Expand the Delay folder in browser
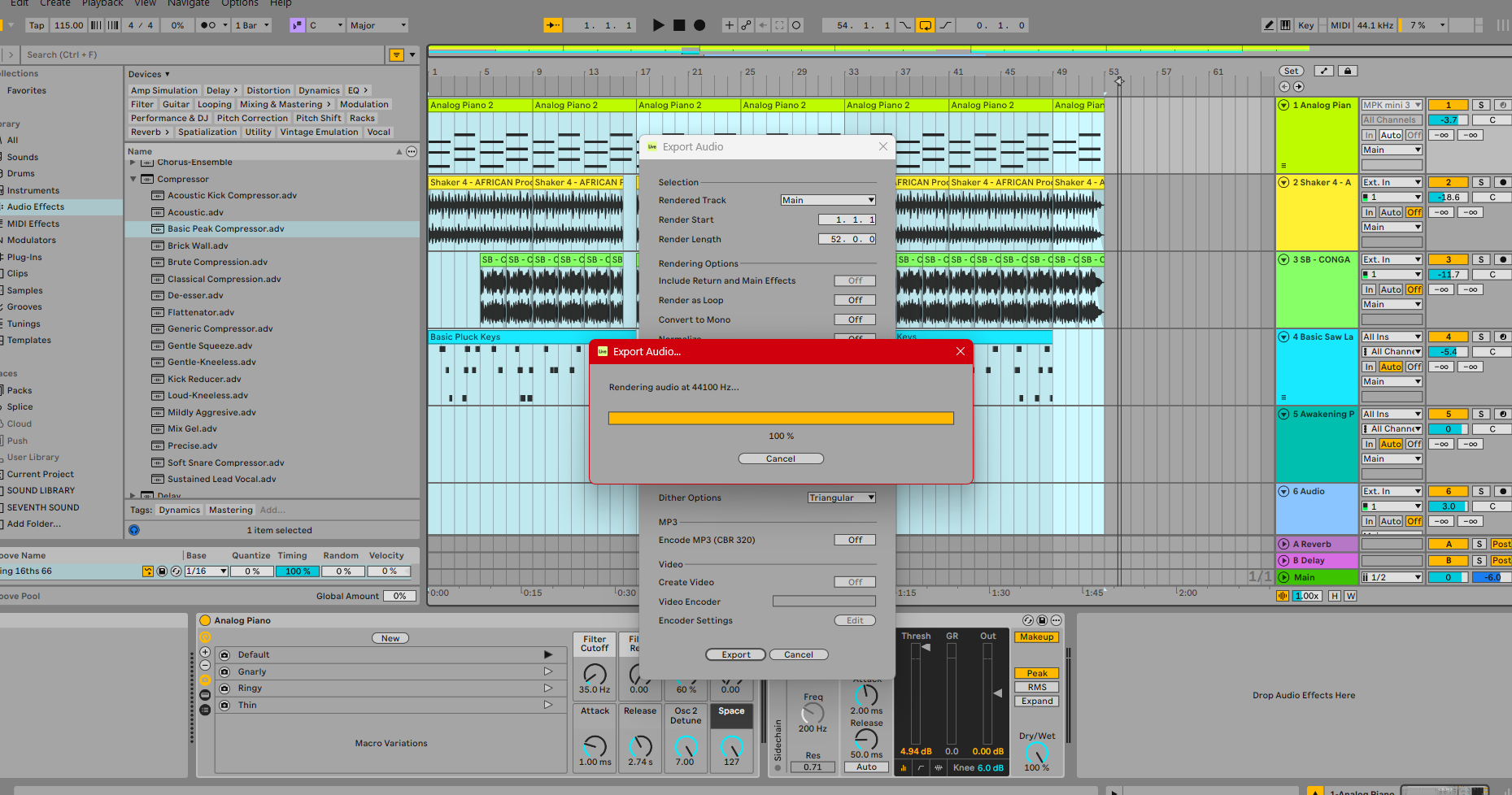1512x795 pixels. click(133, 495)
